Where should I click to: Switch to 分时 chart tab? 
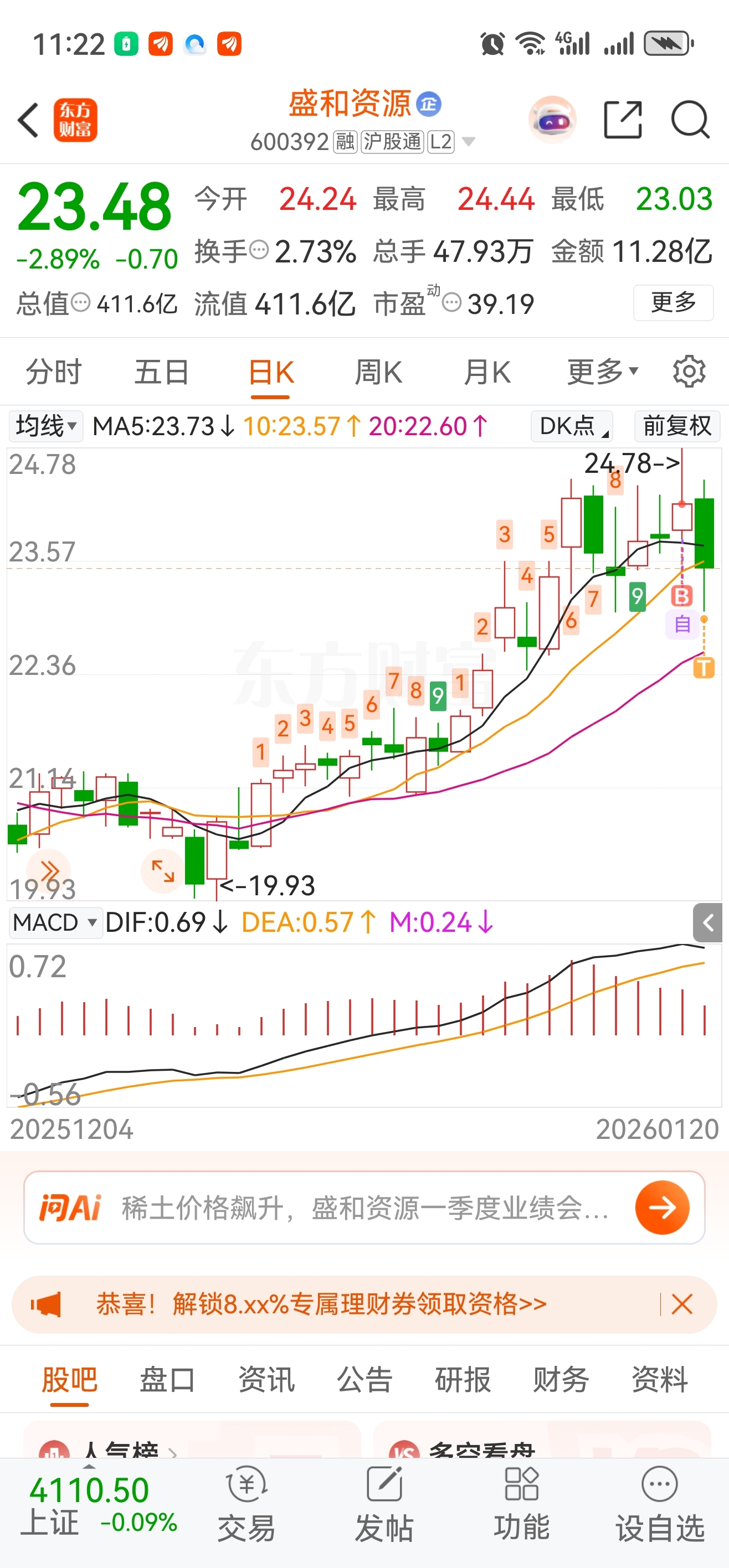click(x=54, y=372)
